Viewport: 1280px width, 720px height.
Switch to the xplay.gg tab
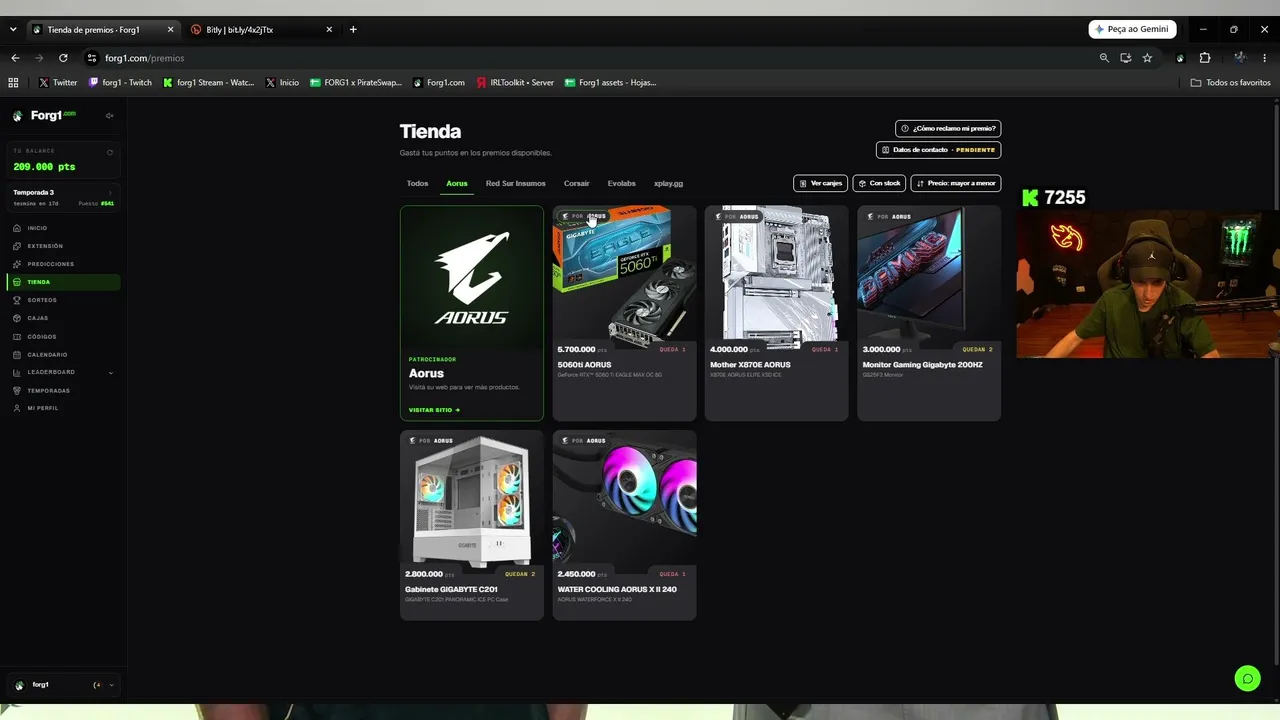pyautogui.click(x=668, y=184)
